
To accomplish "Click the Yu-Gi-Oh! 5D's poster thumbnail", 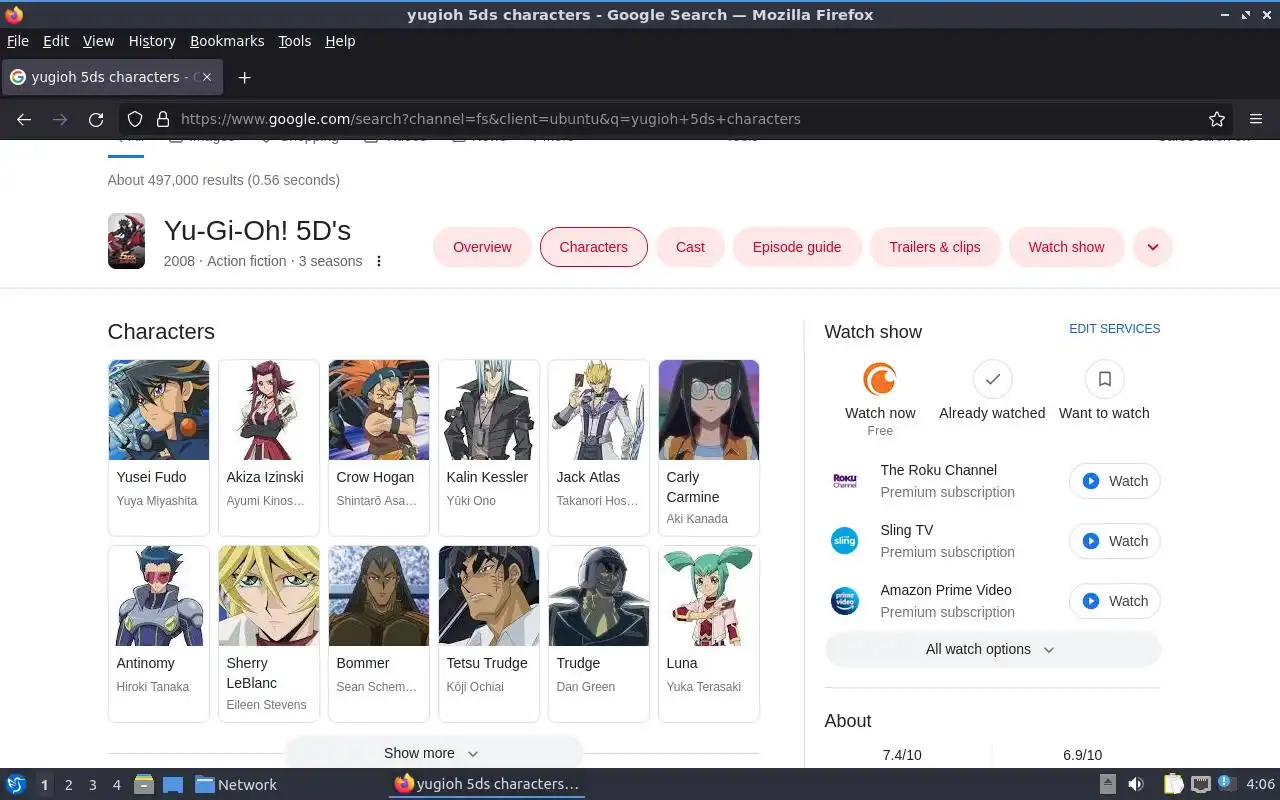I will tap(126, 241).
